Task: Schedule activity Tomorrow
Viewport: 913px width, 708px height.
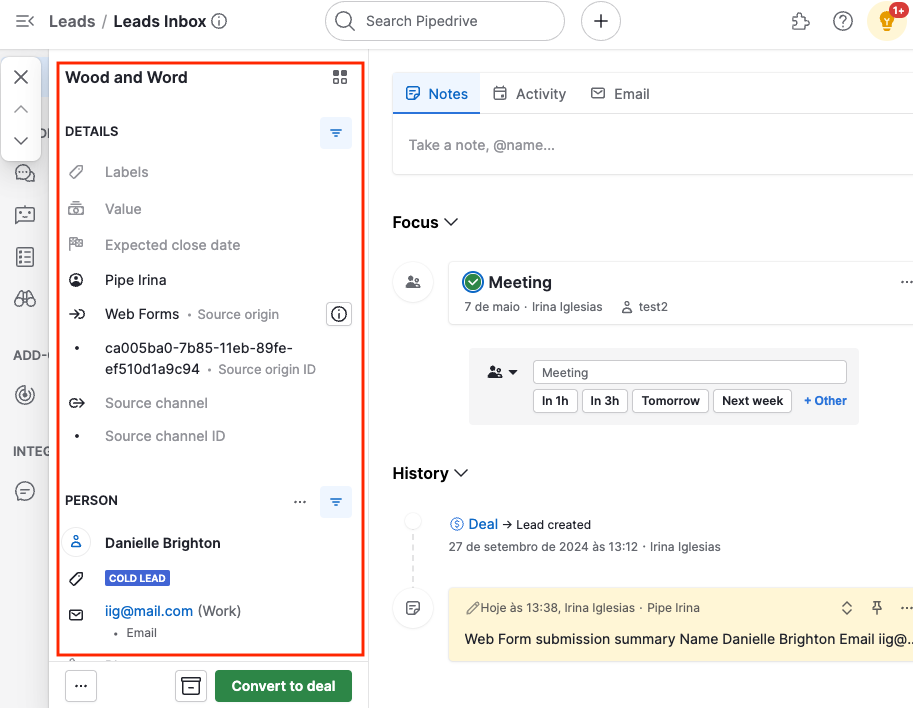Action: 670,401
